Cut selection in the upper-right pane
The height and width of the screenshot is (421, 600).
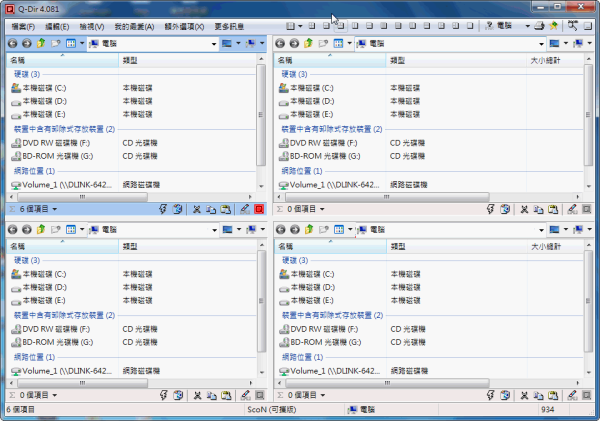pos(524,209)
